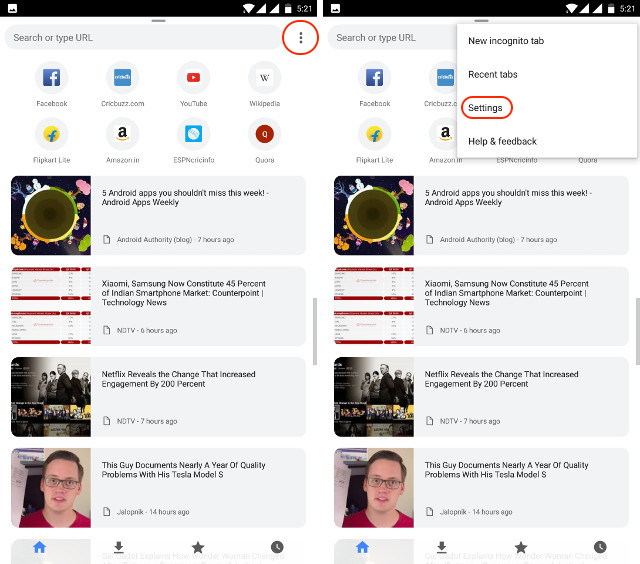Screen dimensions: 640x564
Task: Tap the Wi-Fi signal icon in right status bar
Action: tap(572, 9)
